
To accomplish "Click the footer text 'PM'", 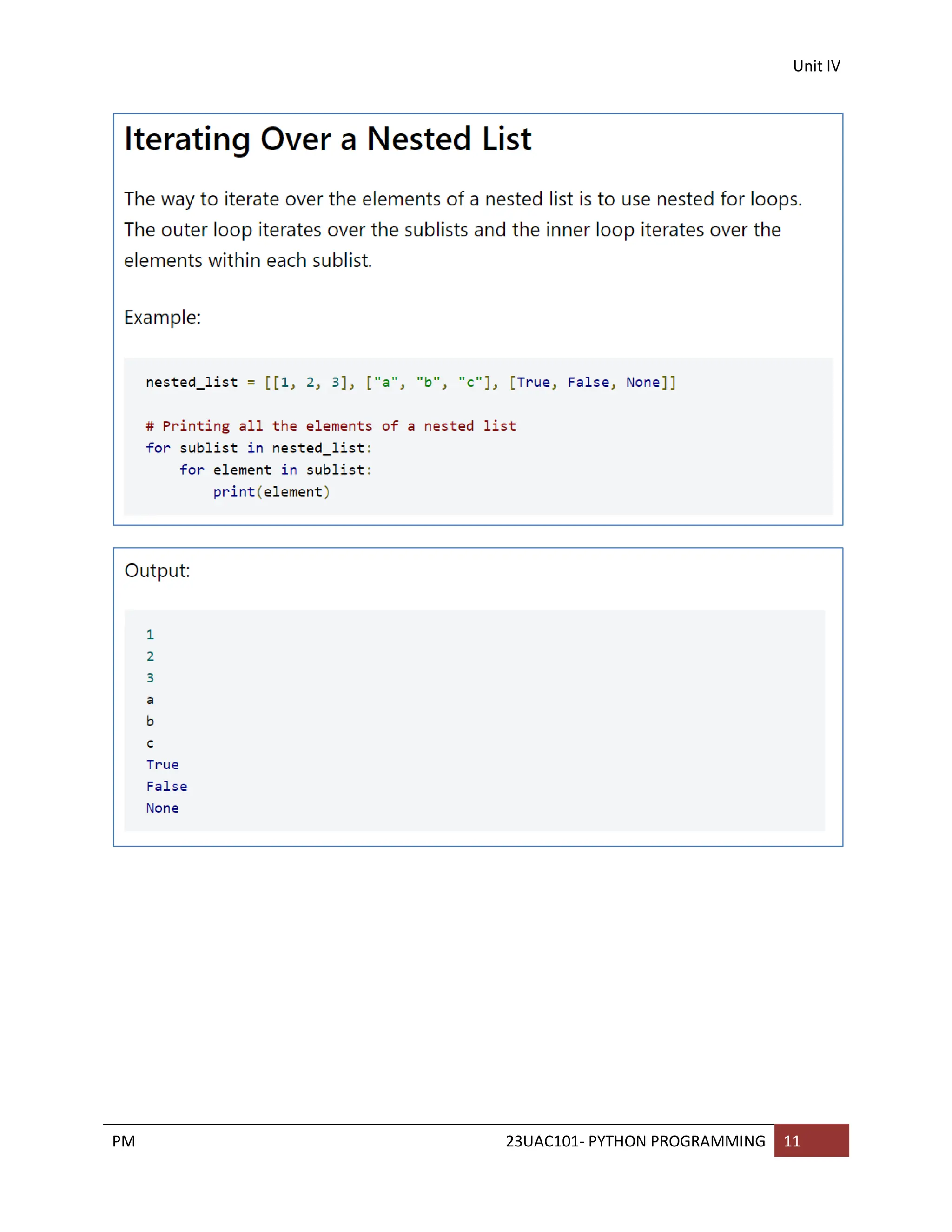I will click(x=124, y=1141).
